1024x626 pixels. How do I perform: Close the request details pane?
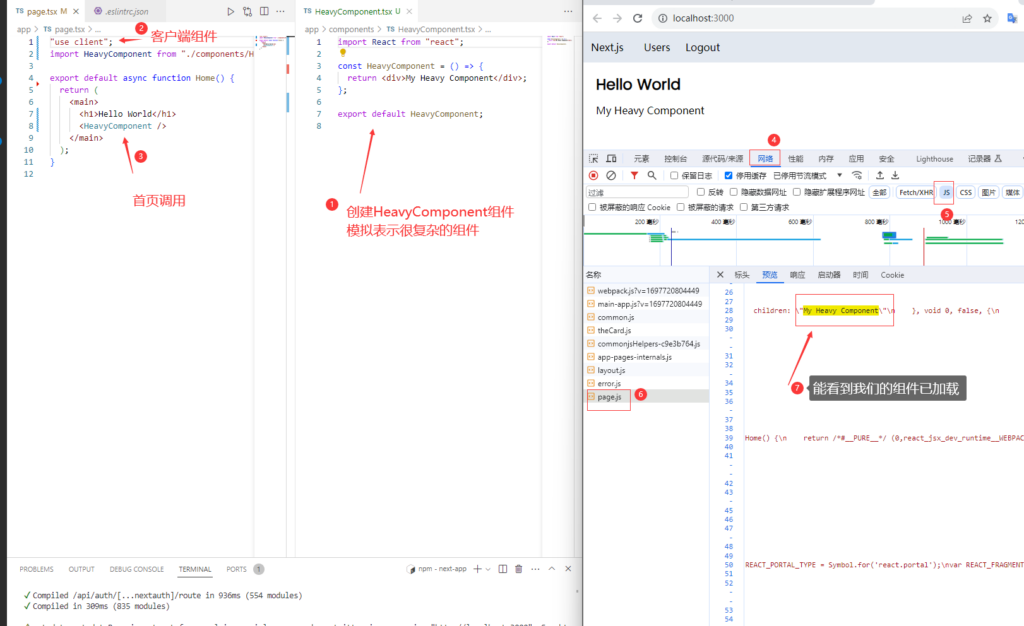click(720, 275)
